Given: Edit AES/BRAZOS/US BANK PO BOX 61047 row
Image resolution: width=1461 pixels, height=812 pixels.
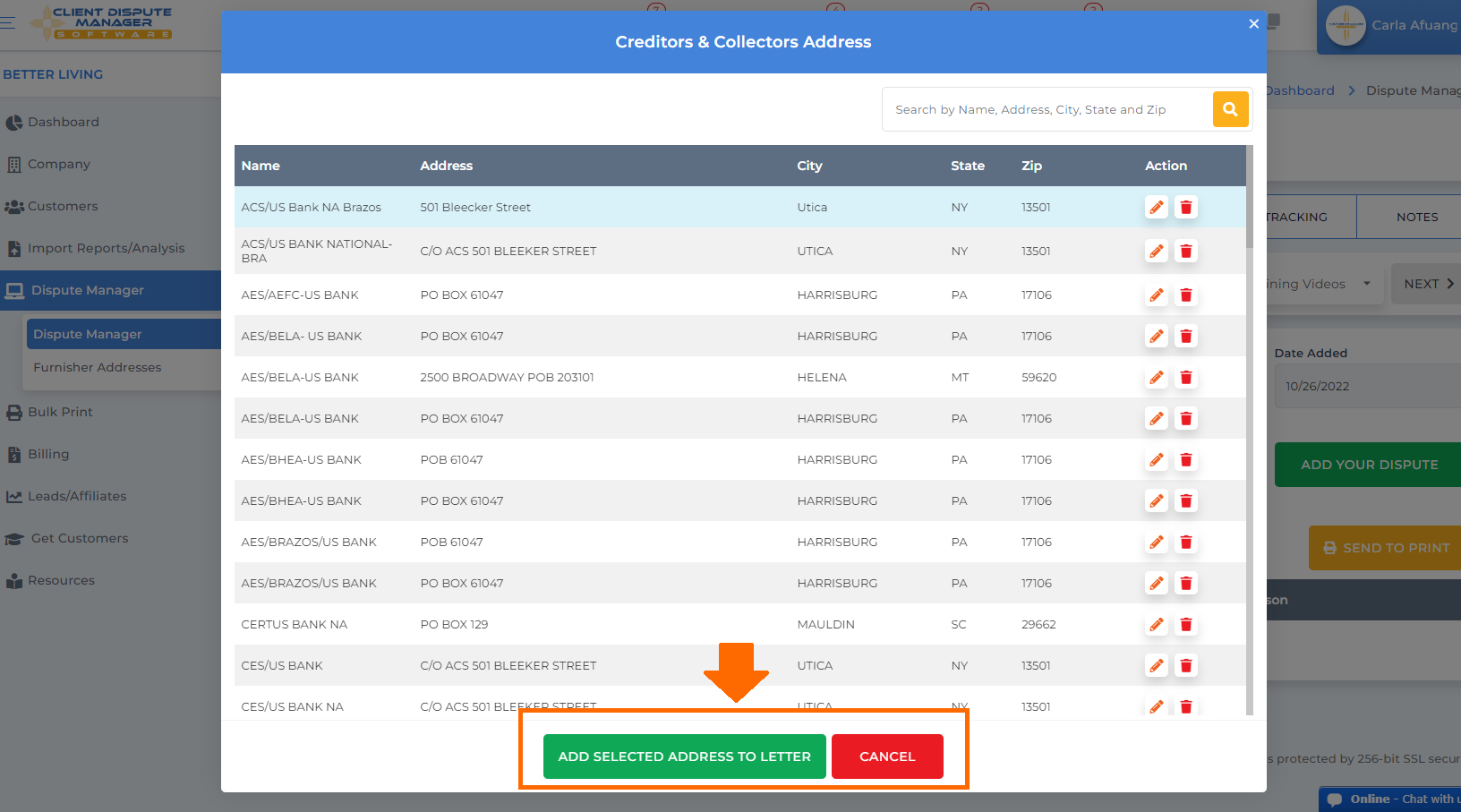Looking at the screenshot, I should click(1157, 583).
